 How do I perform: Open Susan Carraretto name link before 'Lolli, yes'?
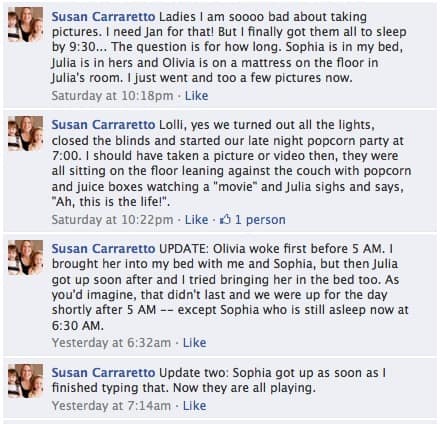(103, 125)
